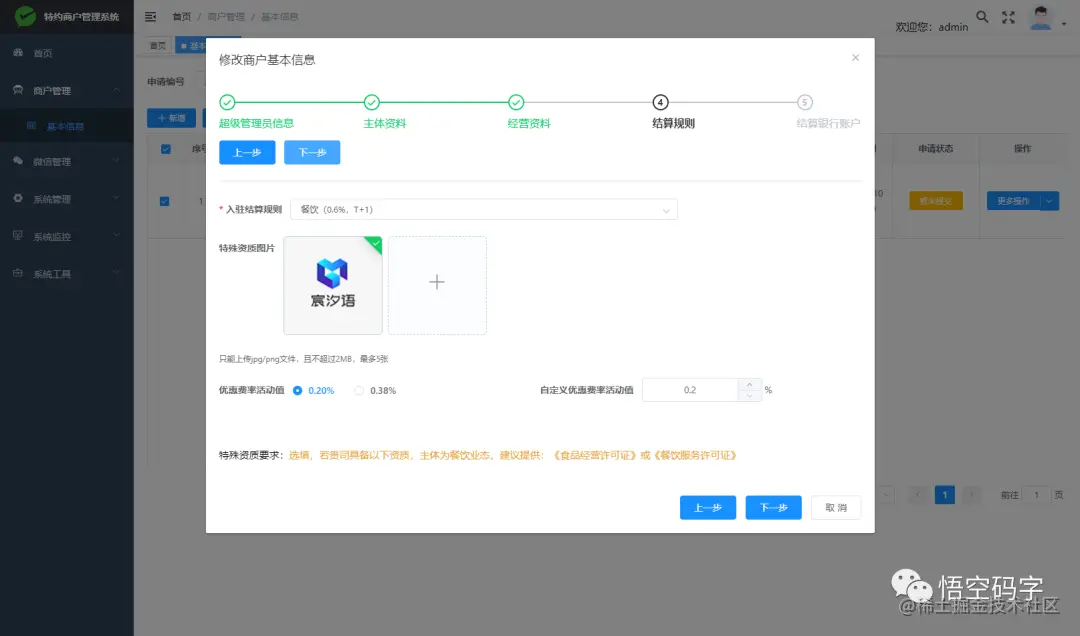Expand 系统管理 sidebar menu
The width and height of the screenshot is (1080, 636).
(x=67, y=199)
